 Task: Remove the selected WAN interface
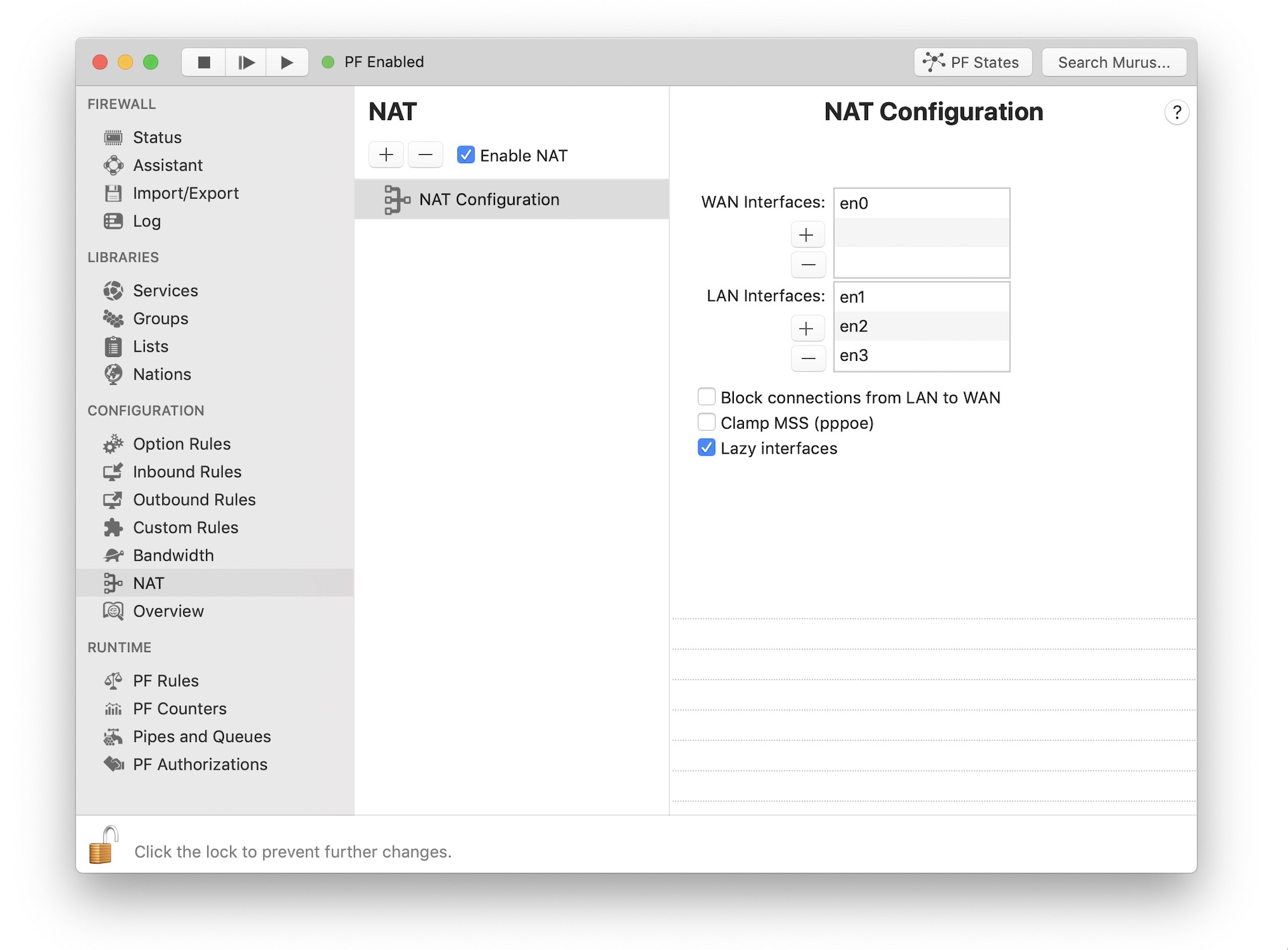[x=808, y=264]
